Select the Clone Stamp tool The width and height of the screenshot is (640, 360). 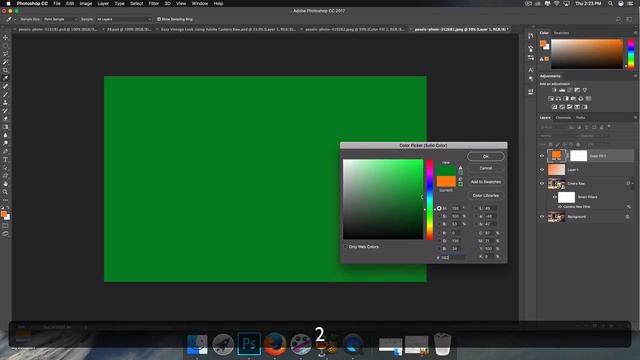pos(5,103)
